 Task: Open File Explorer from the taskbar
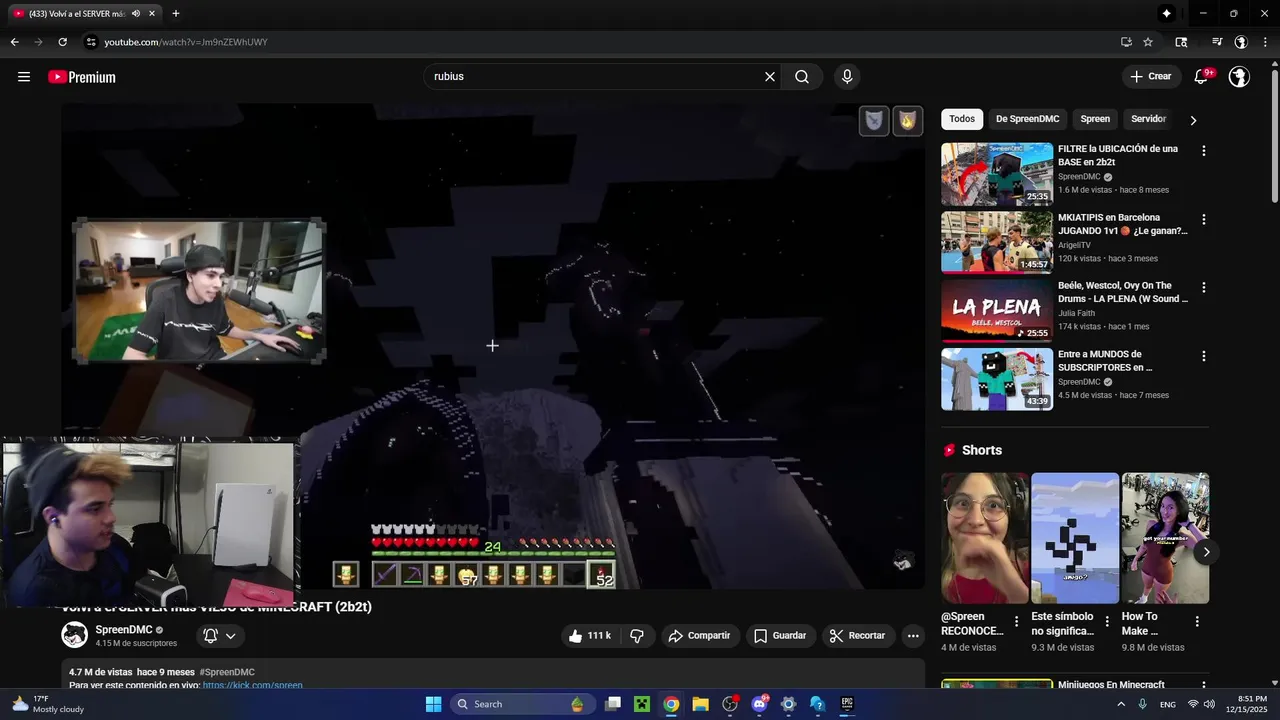700,704
